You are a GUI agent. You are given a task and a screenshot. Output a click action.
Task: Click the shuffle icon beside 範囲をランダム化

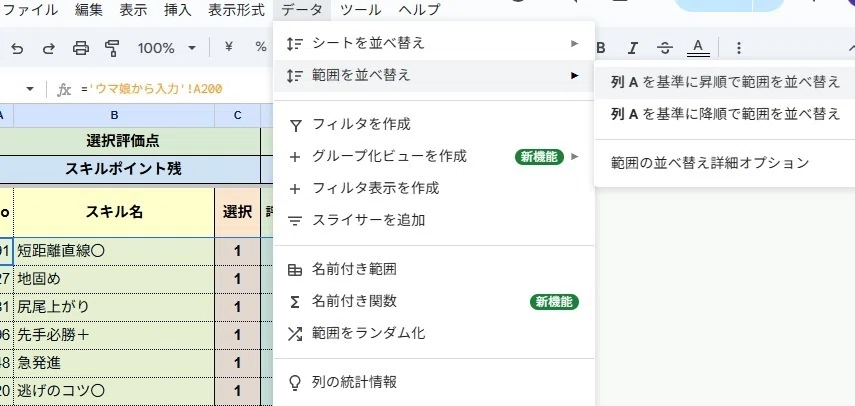coord(294,334)
